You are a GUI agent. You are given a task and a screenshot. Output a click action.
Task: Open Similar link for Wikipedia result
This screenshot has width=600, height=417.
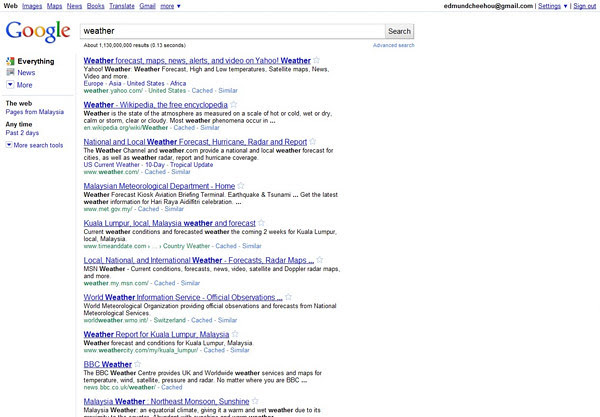click(210, 127)
